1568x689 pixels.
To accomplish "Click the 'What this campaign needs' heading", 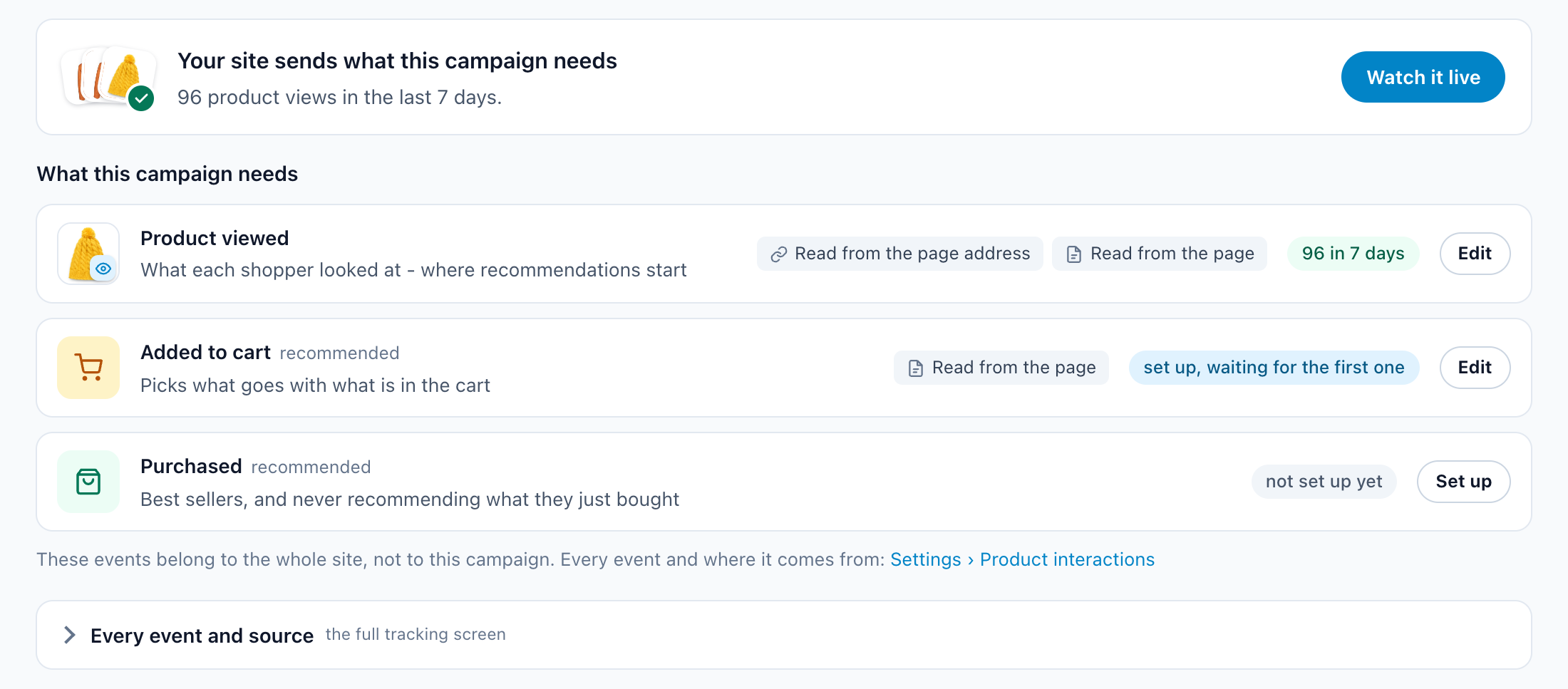I will pos(167,174).
